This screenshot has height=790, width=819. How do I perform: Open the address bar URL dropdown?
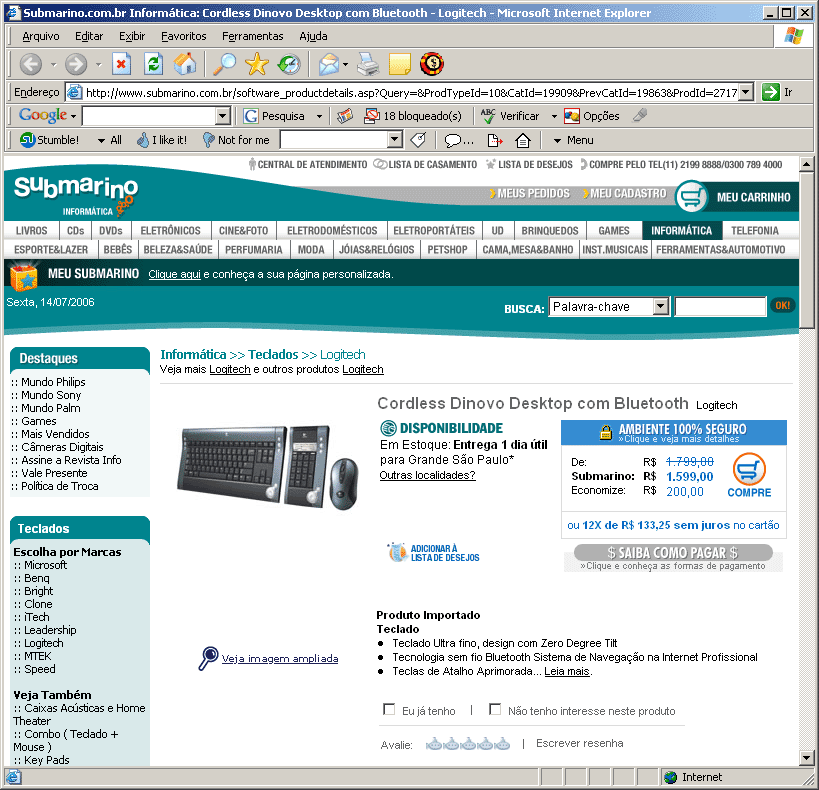point(745,92)
